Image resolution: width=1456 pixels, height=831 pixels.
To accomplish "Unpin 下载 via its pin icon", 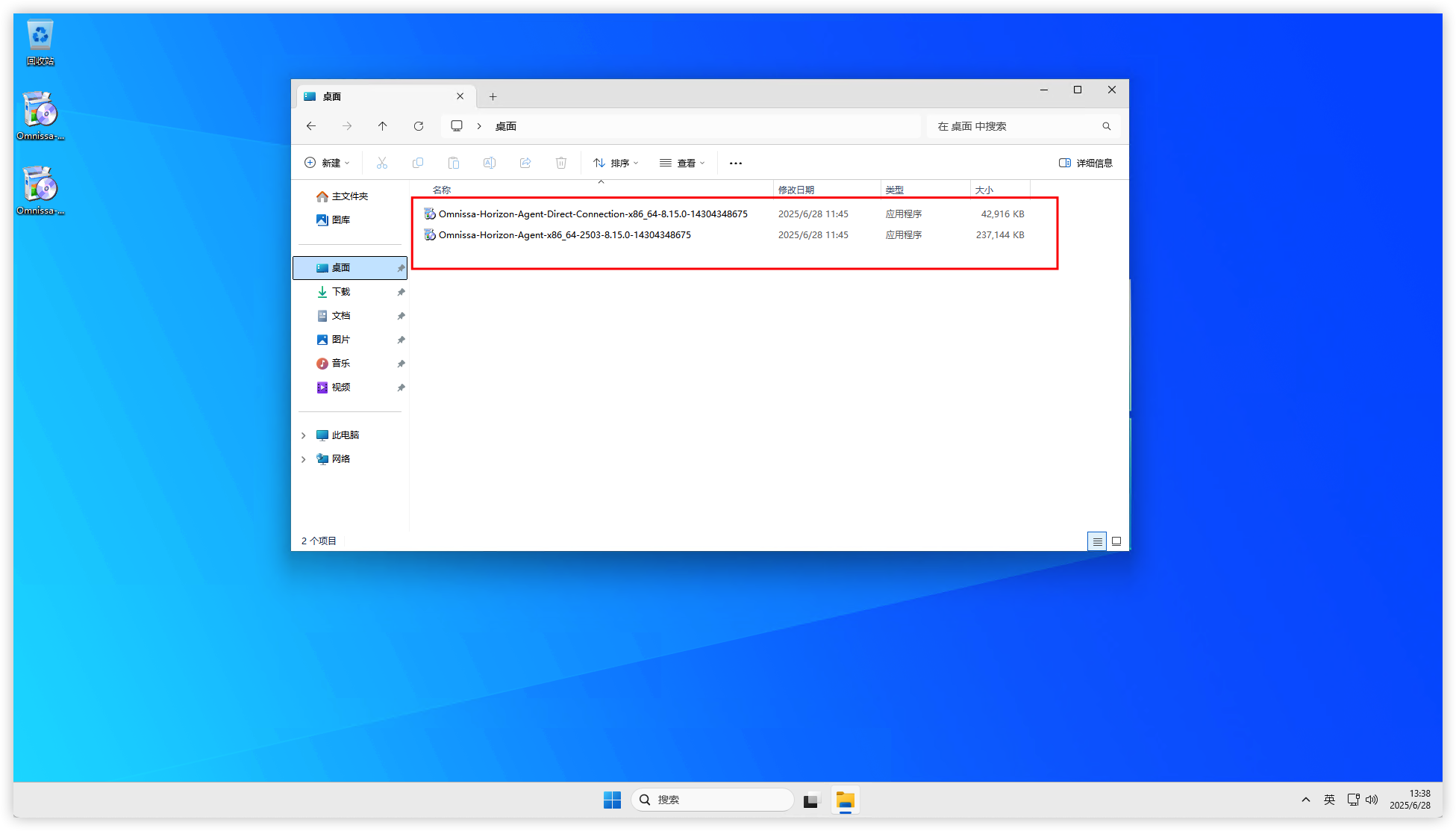I will point(401,292).
